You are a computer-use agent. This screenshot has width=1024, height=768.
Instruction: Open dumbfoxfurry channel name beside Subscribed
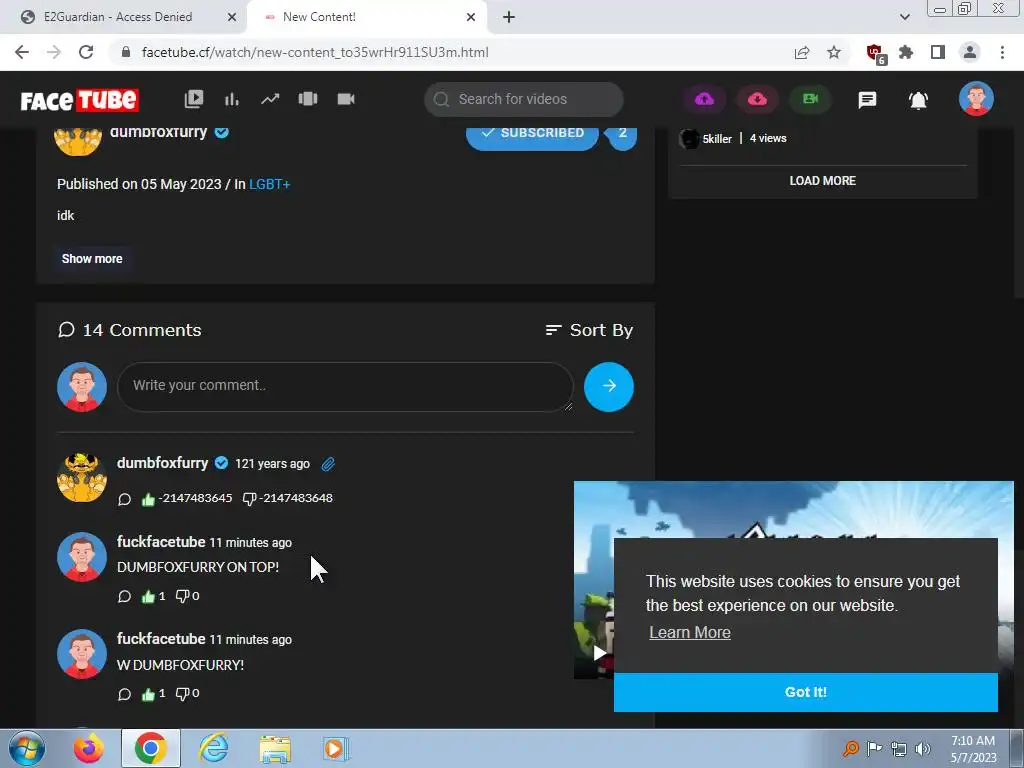[159, 133]
